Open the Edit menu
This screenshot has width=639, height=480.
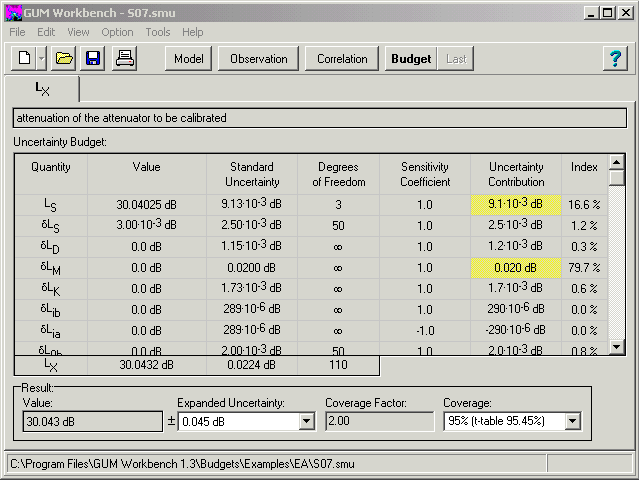coord(46,32)
